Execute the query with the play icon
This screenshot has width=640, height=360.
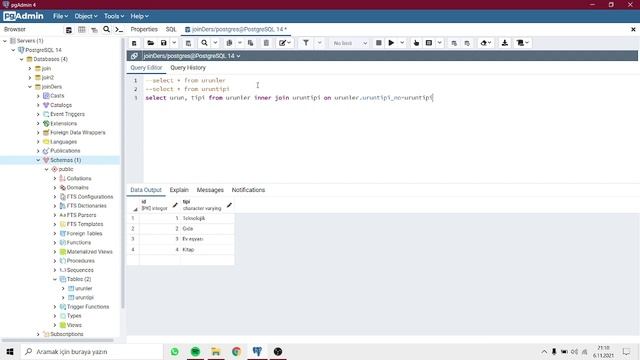pos(391,43)
